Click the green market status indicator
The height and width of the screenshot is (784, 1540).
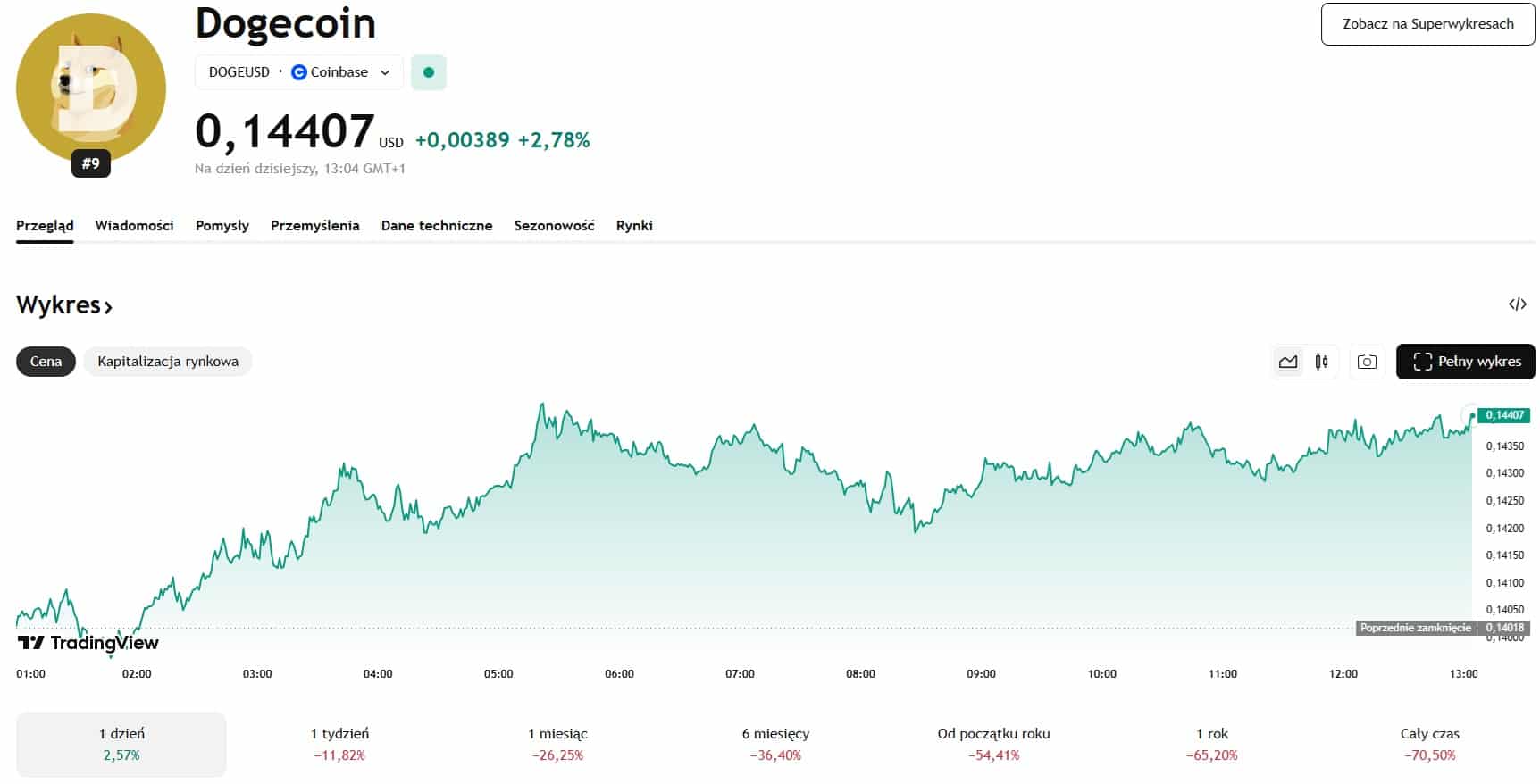(429, 72)
